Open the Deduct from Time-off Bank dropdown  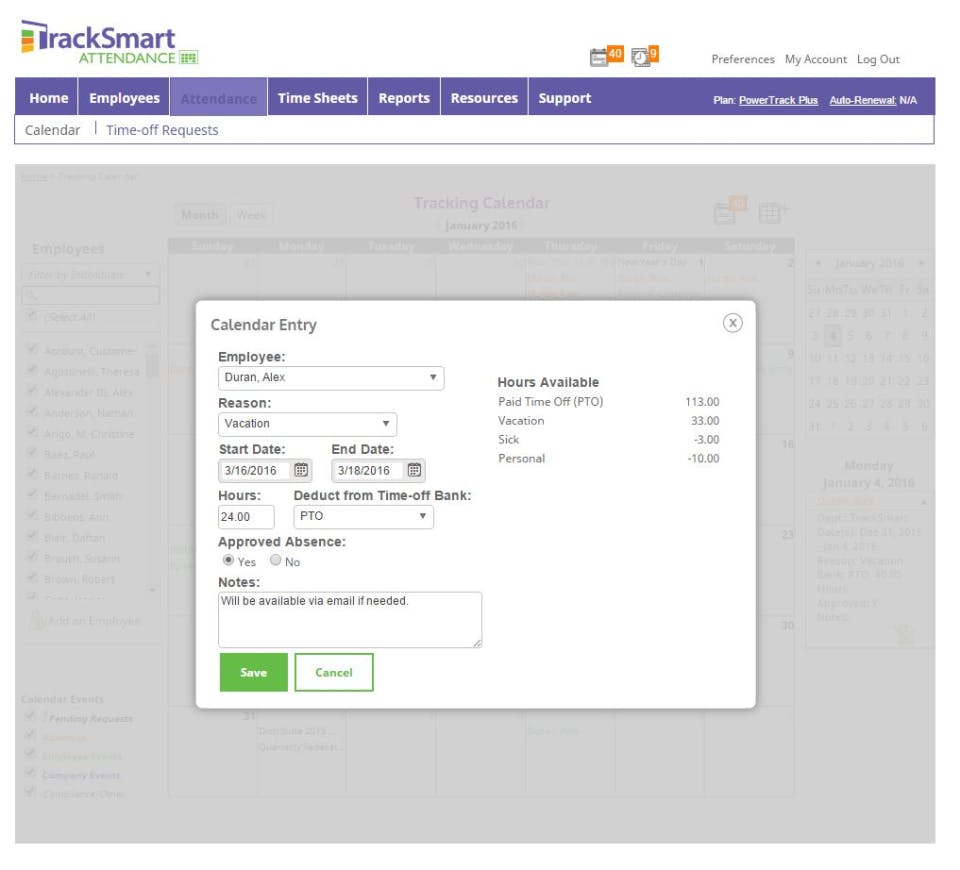click(x=360, y=516)
